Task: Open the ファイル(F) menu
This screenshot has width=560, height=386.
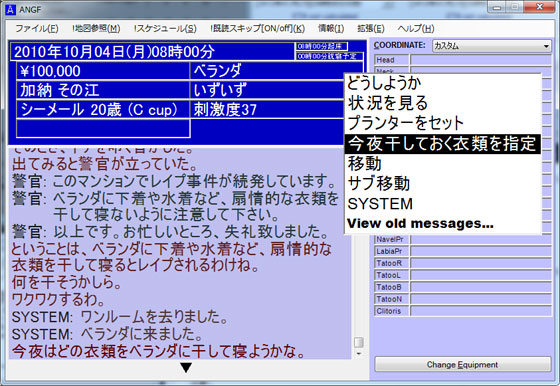Action: pos(37,28)
